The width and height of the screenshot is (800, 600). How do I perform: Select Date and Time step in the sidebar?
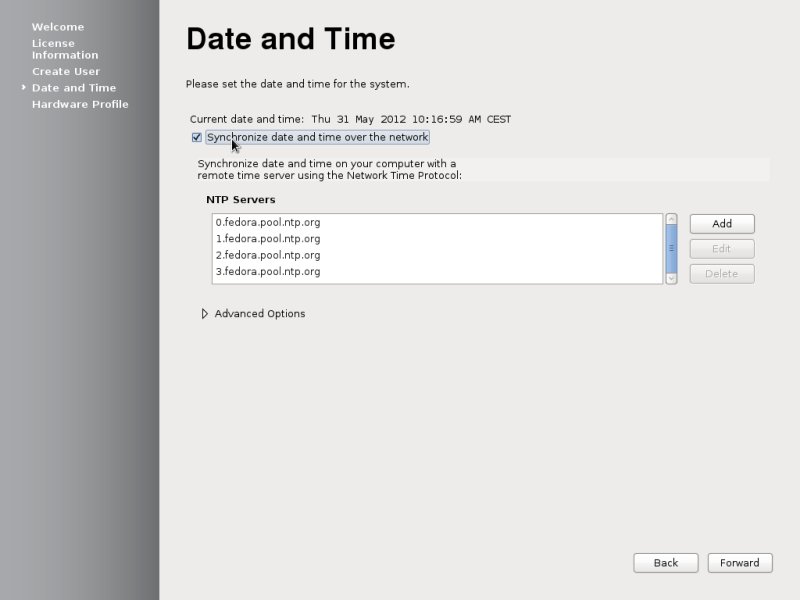pos(74,88)
